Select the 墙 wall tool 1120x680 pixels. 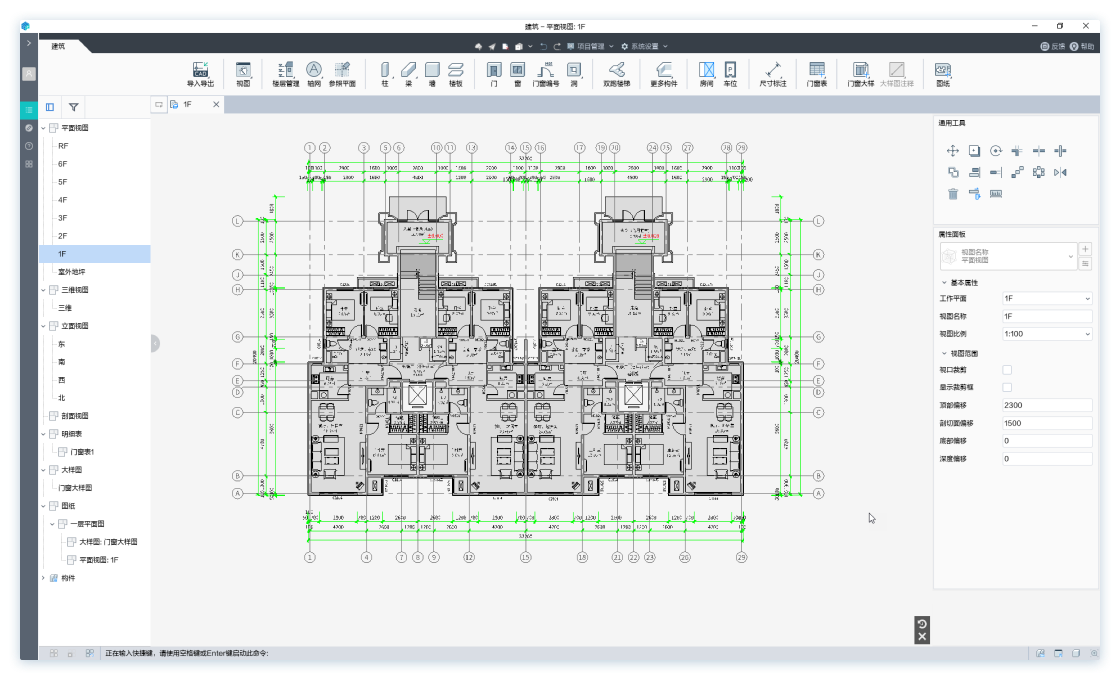(432, 74)
